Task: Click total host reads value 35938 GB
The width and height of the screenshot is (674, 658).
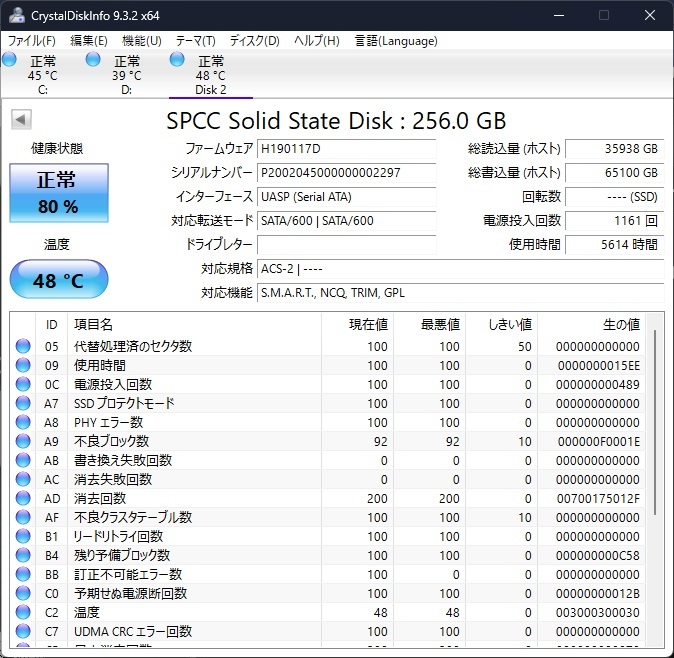Action: click(615, 149)
